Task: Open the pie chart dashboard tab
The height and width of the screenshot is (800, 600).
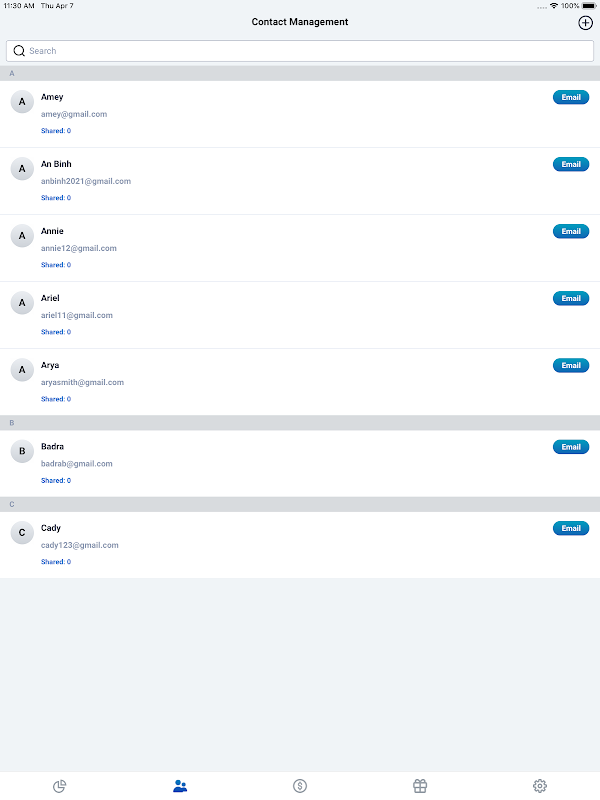Action: point(60,786)
